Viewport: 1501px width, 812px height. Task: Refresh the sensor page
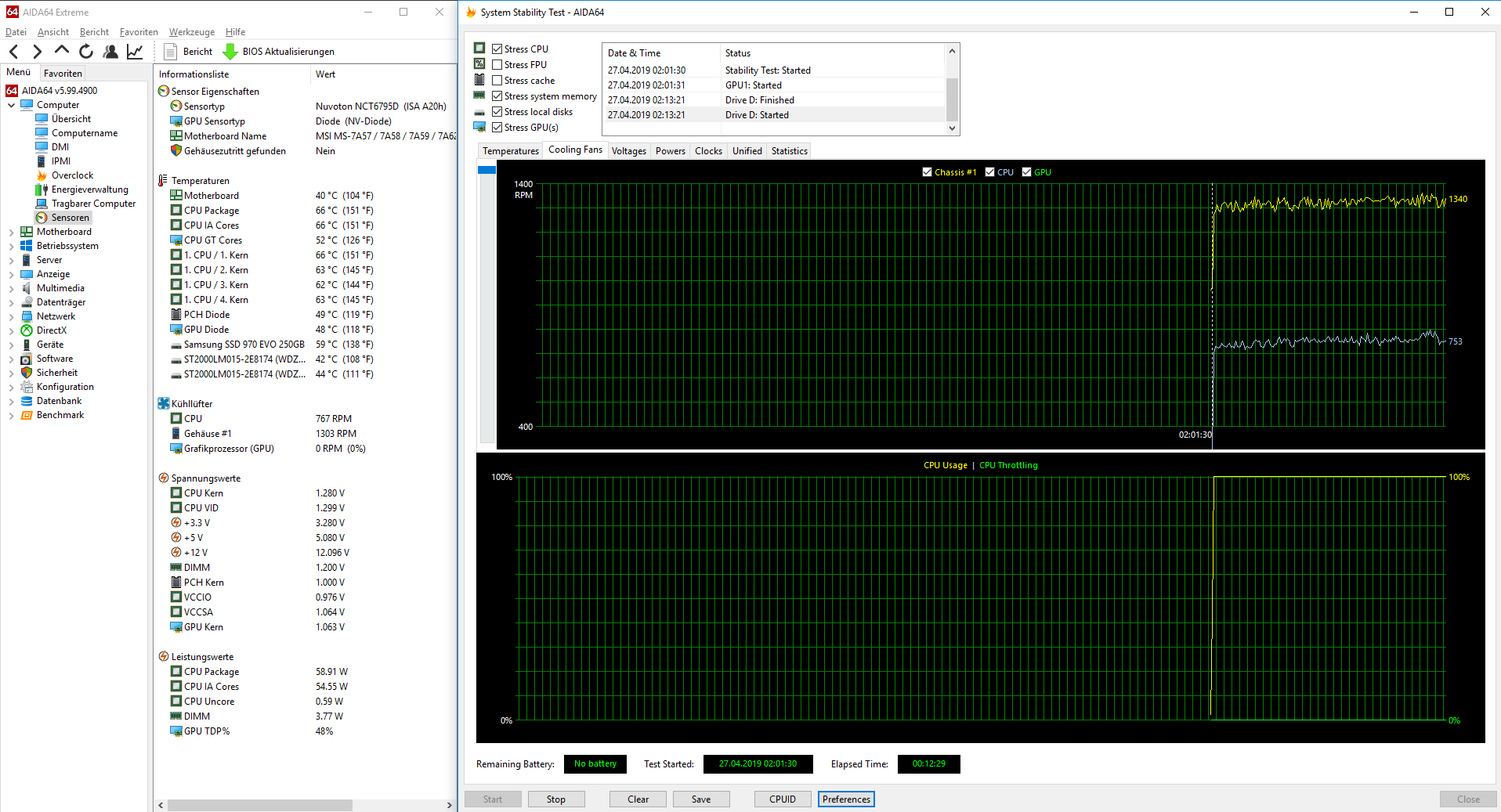(86, 52)
